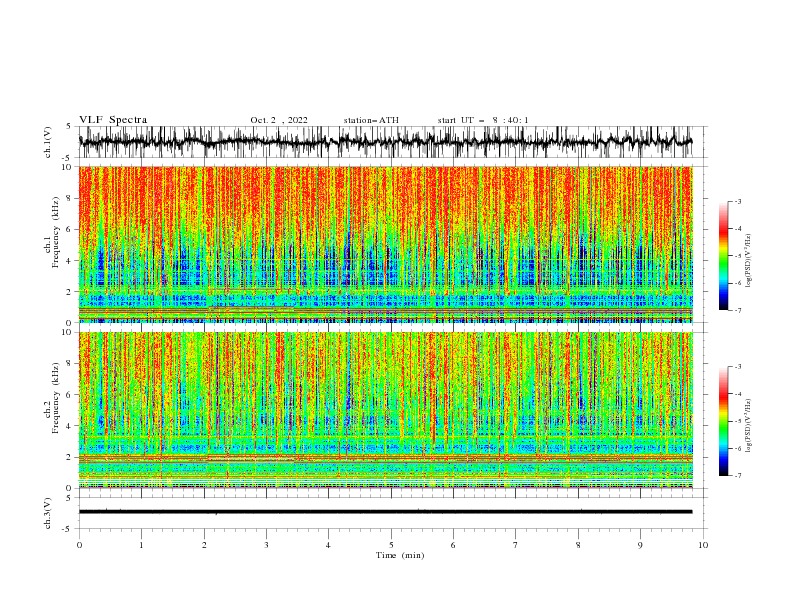Screen dimensions: 792x612
Task: Click the ch.1 frequency tick label "8"
Action: pyautogui.click(x=70, y=198)
